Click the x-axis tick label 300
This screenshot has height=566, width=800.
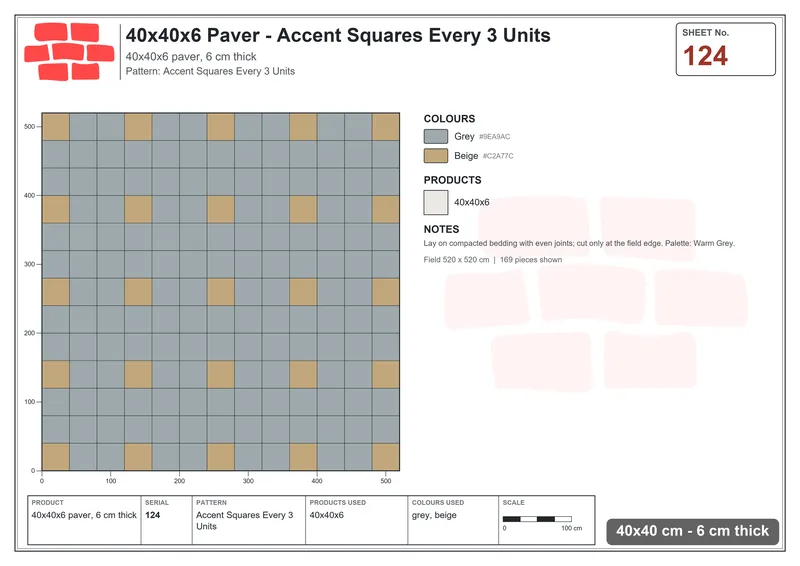coord(248,481)
